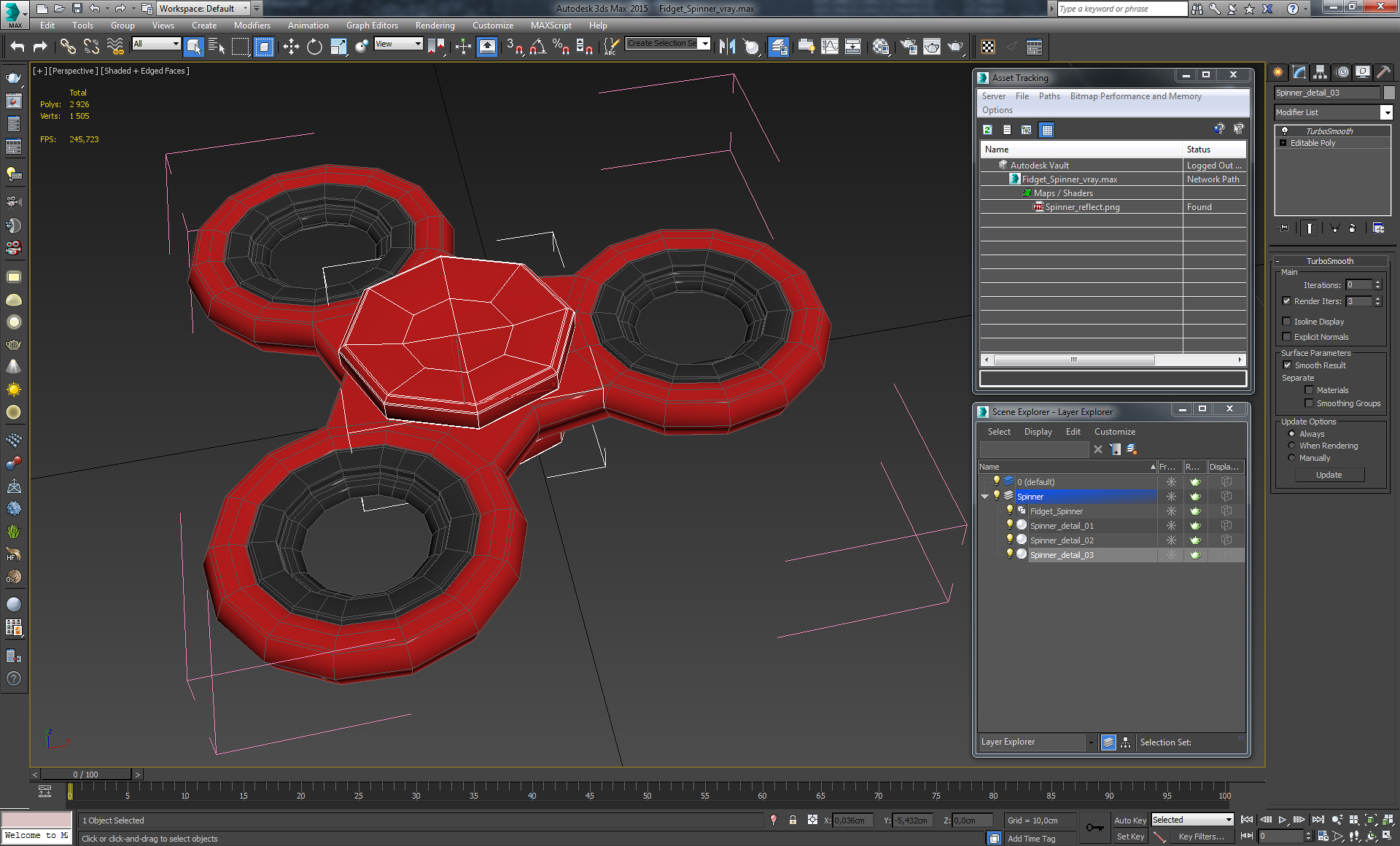The height and width of the screenshot is (846, 1400).
Task: Select the Move tool in toolbar
Action: (291, 46)
